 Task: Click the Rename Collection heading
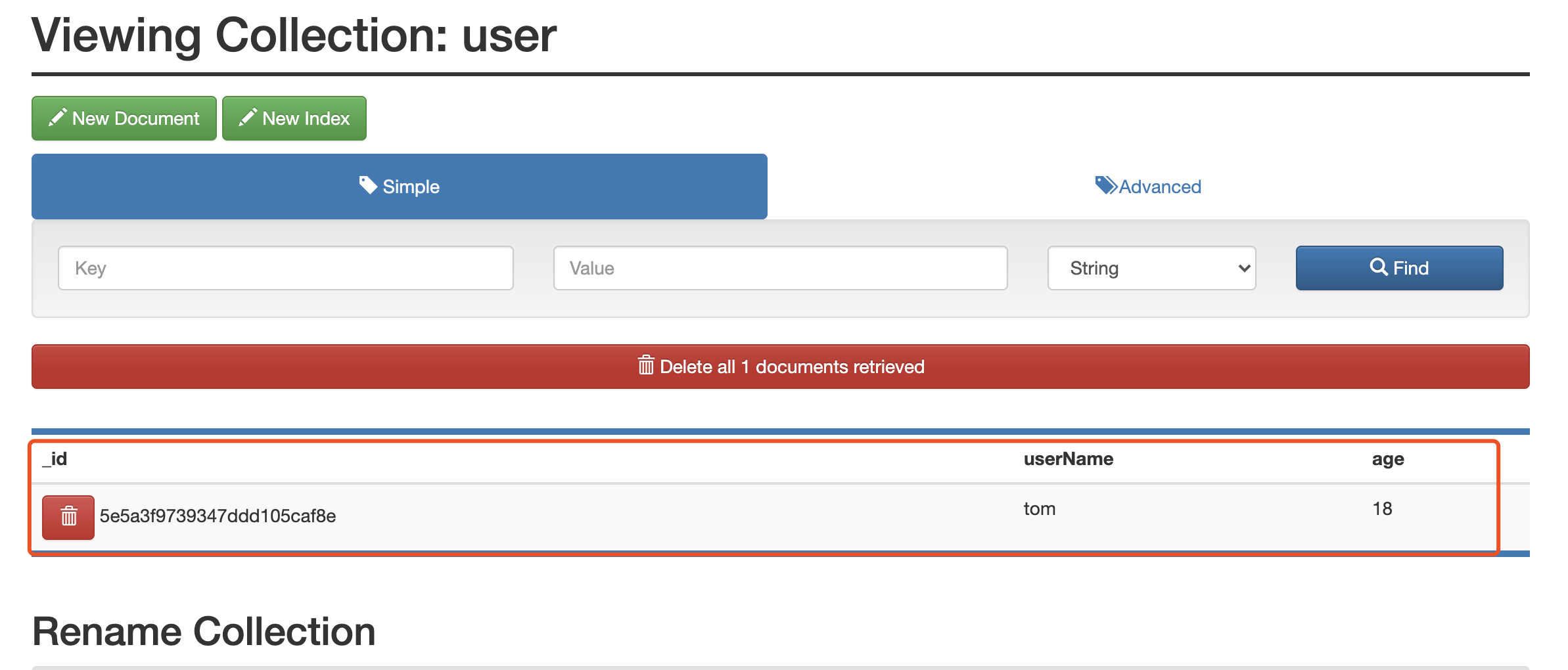(x=204, y=632)
